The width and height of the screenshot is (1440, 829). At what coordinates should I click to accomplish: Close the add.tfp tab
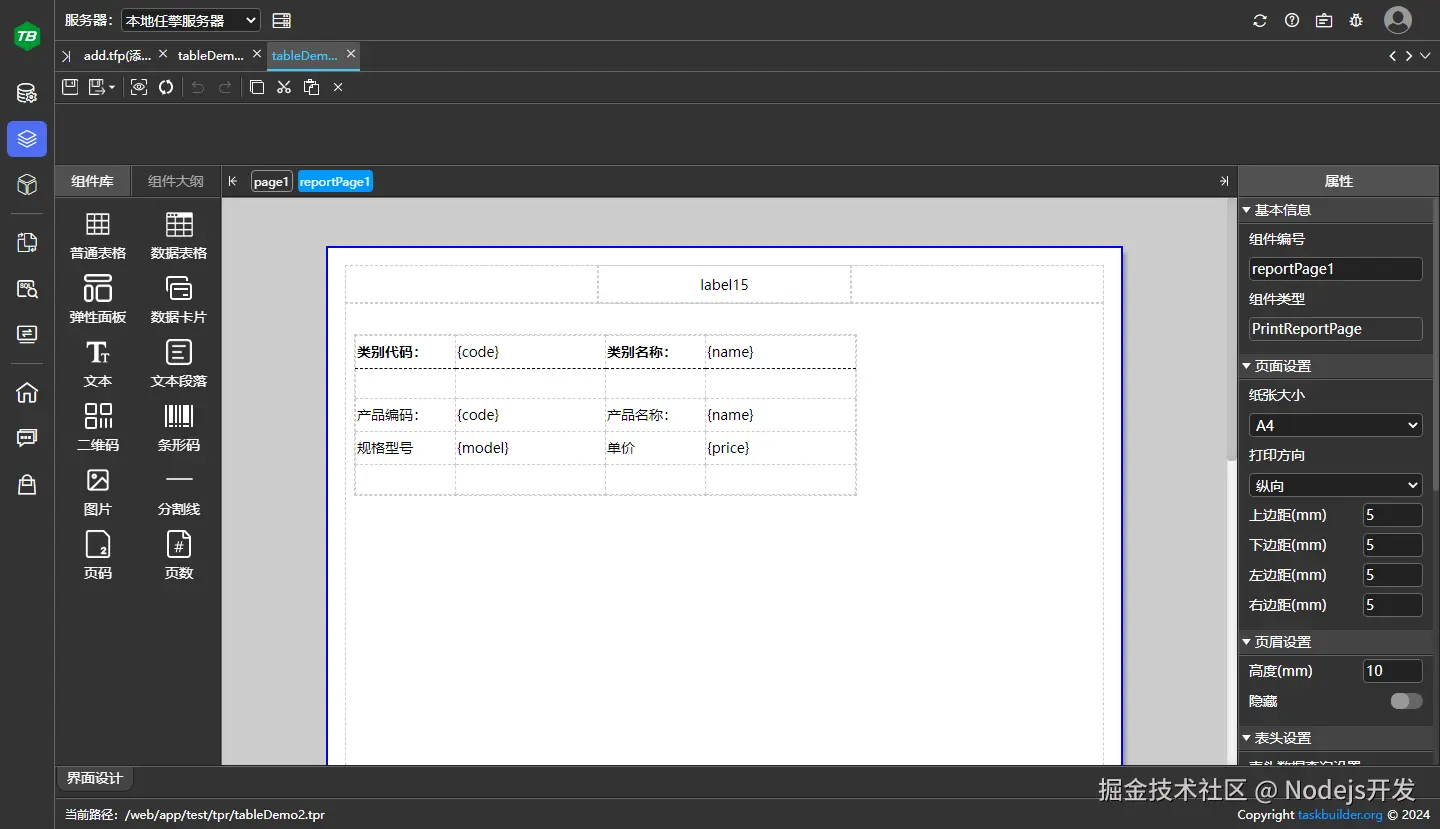point(163,54)
